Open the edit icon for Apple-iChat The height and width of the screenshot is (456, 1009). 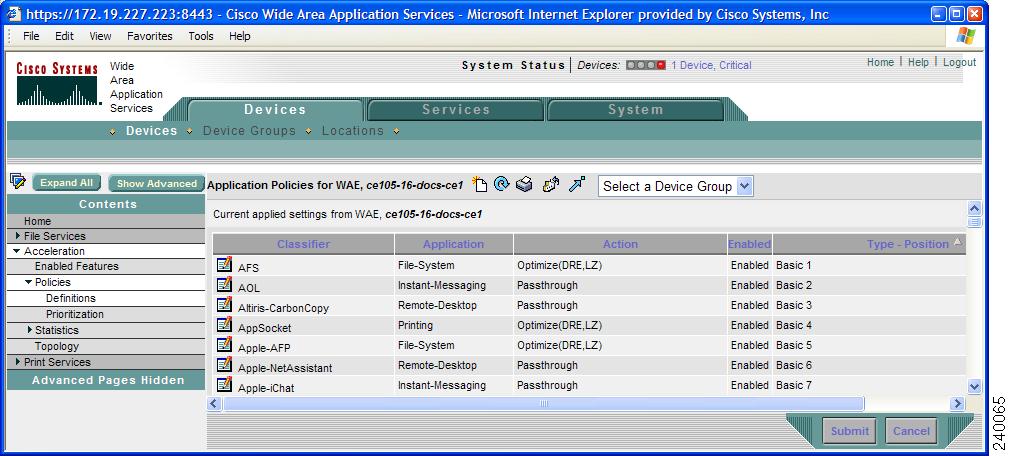pos(224,385)
